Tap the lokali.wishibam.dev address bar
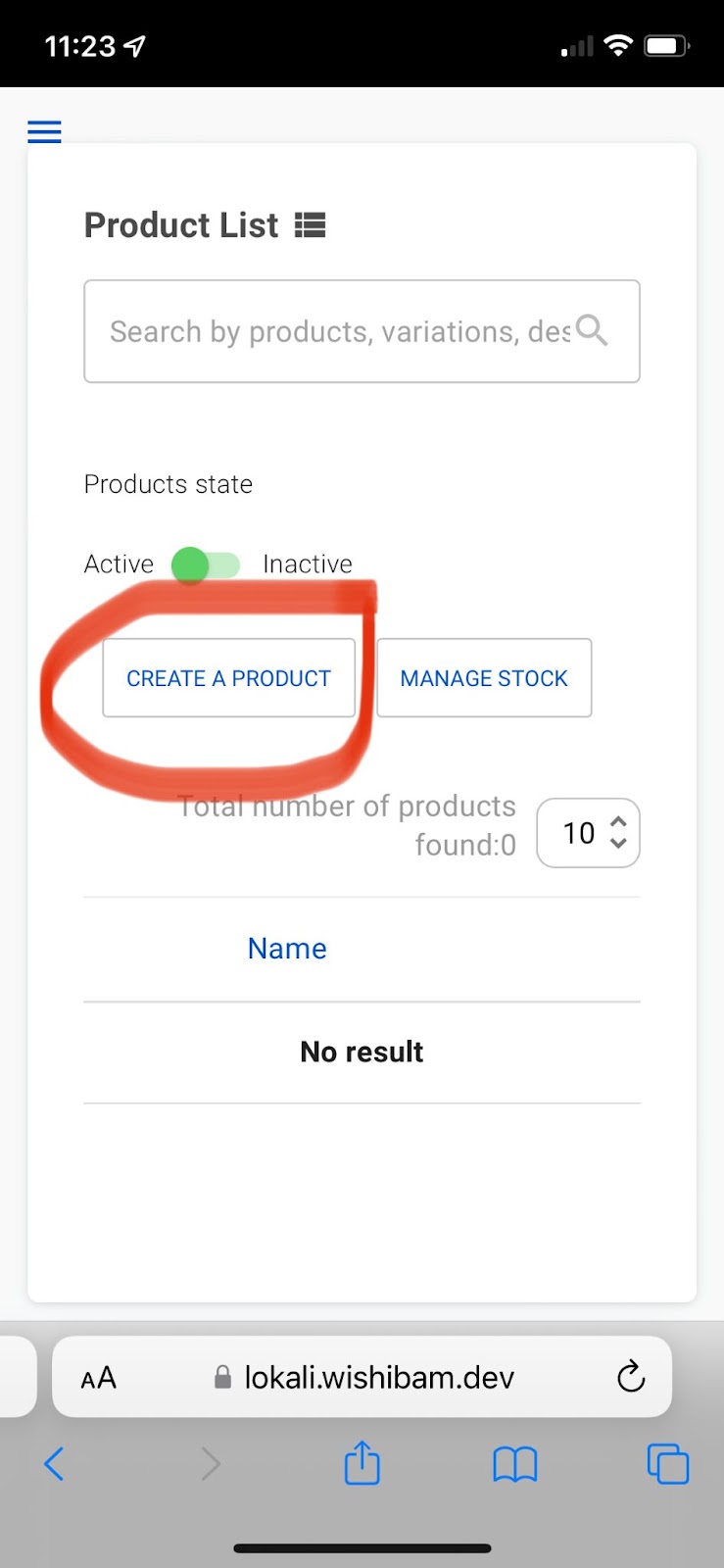724x1568 pixels. point(362,1377)
